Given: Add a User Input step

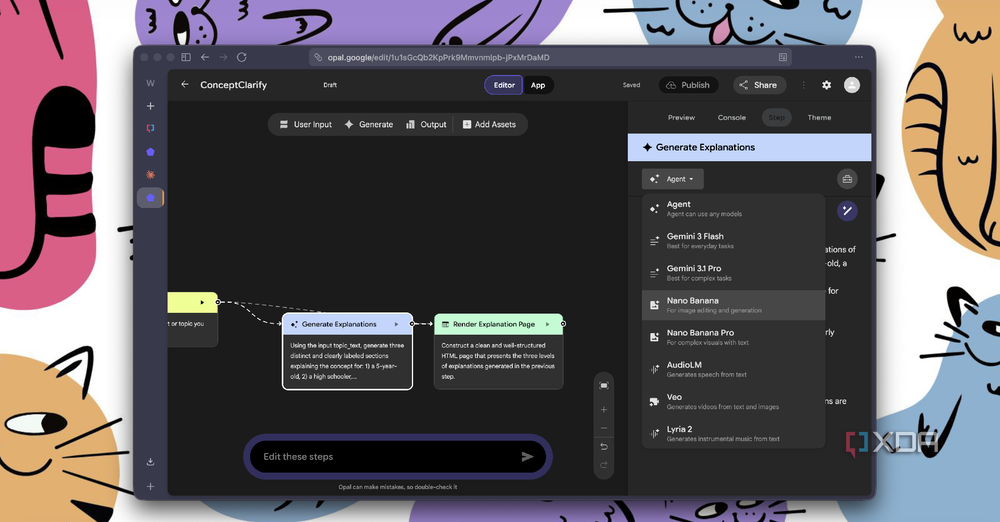Looking at the screenshot, I should 305,124.
